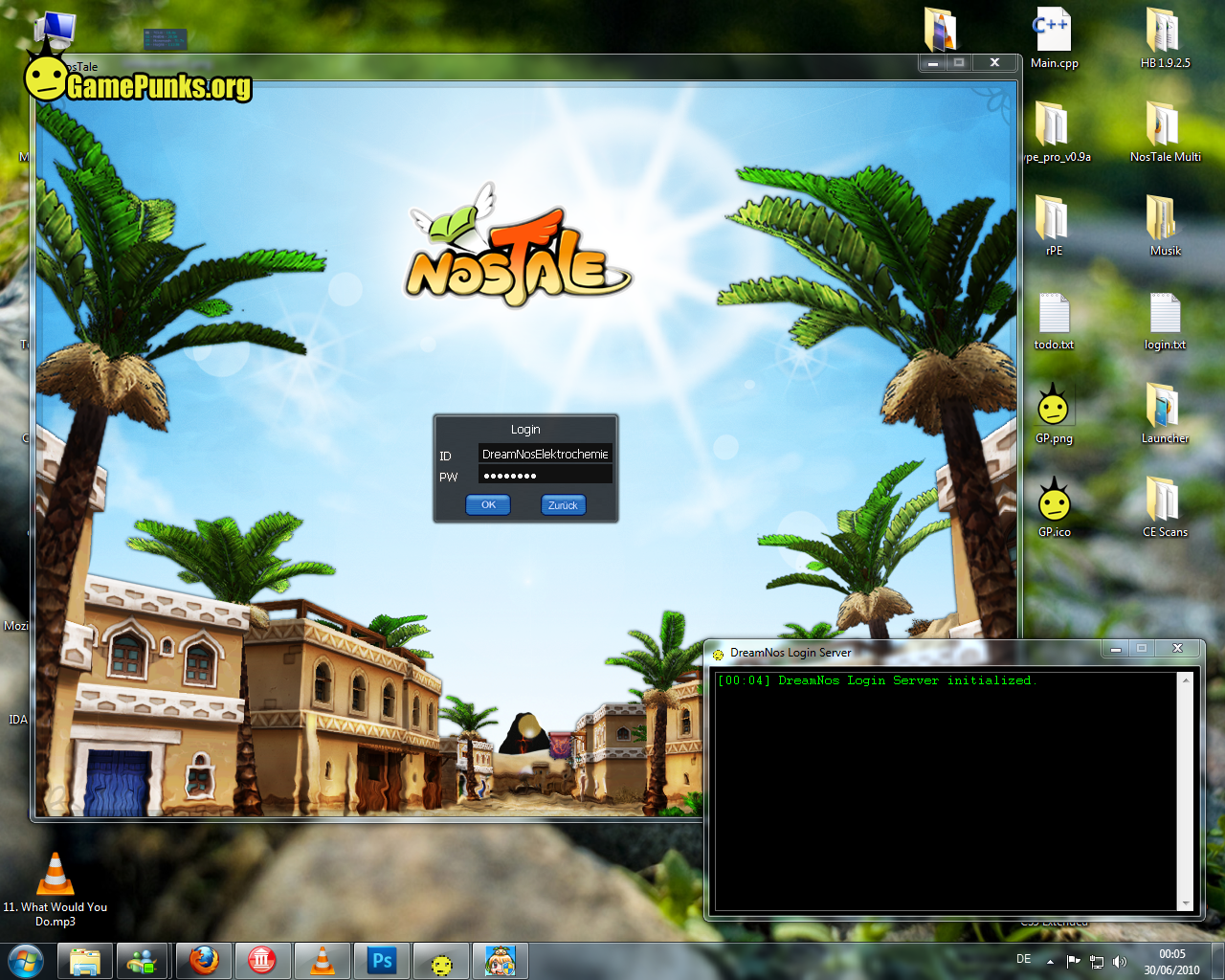Minimize the NosTale game window
The image size is (1225, 980).
point(932,62)
